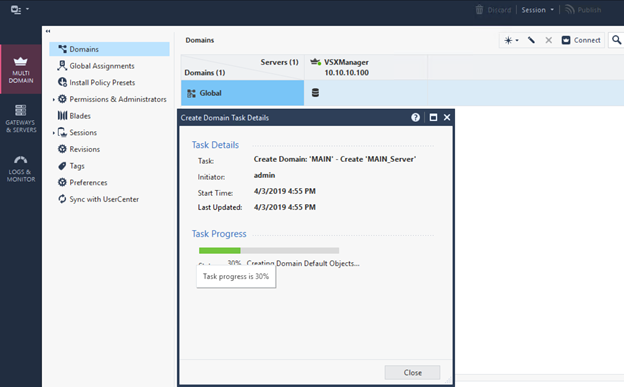The image size is (624, 387).
Task: Select the Sessions item
Action: click(83, 133)
